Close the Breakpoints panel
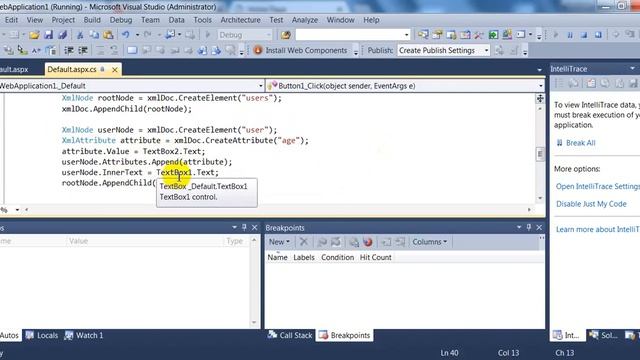The image size is (640, 360). click(539, 227)
